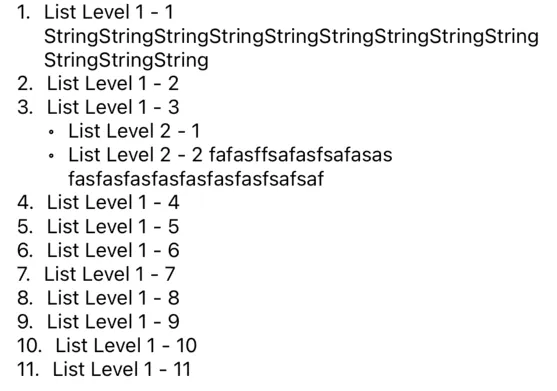Click list item 'List Level 1 - 5'

(x=113, y=227)
